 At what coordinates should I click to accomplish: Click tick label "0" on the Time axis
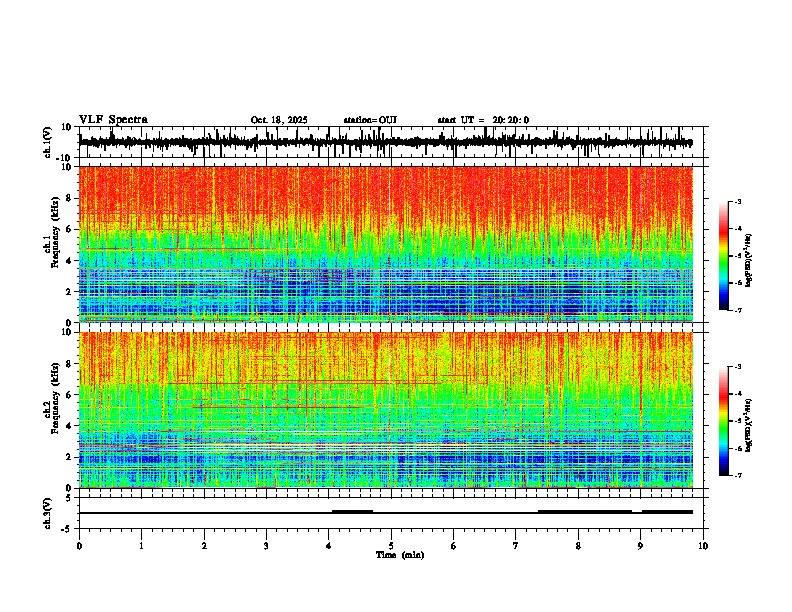(79, 546)
